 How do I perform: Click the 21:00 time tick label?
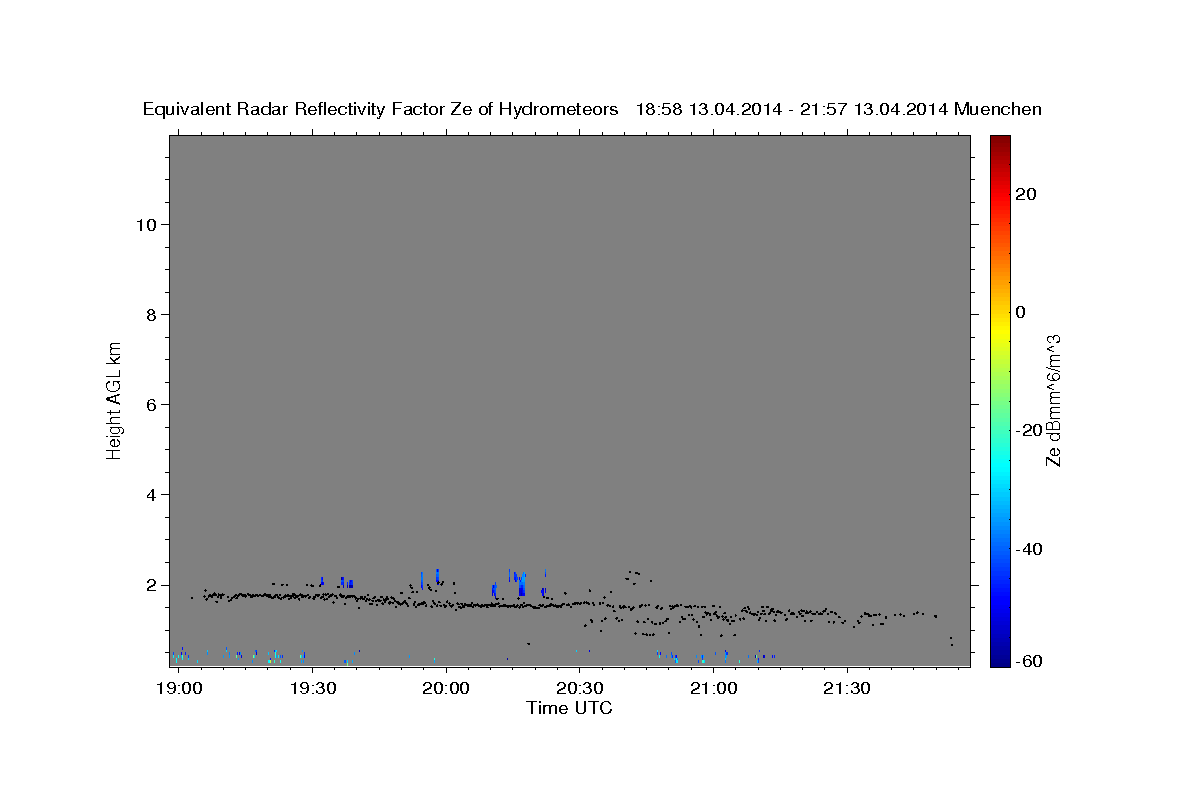pos(713,689)
